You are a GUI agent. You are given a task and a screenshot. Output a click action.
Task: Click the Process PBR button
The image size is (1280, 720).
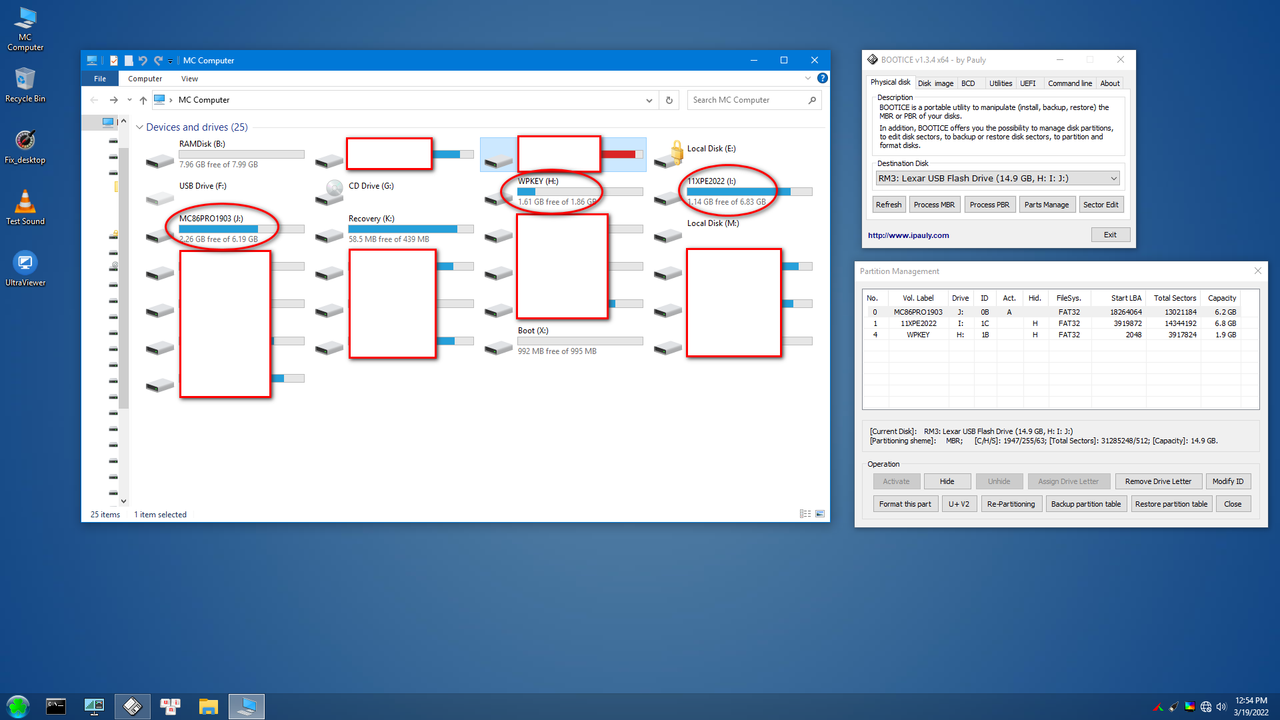click(989, 204)
